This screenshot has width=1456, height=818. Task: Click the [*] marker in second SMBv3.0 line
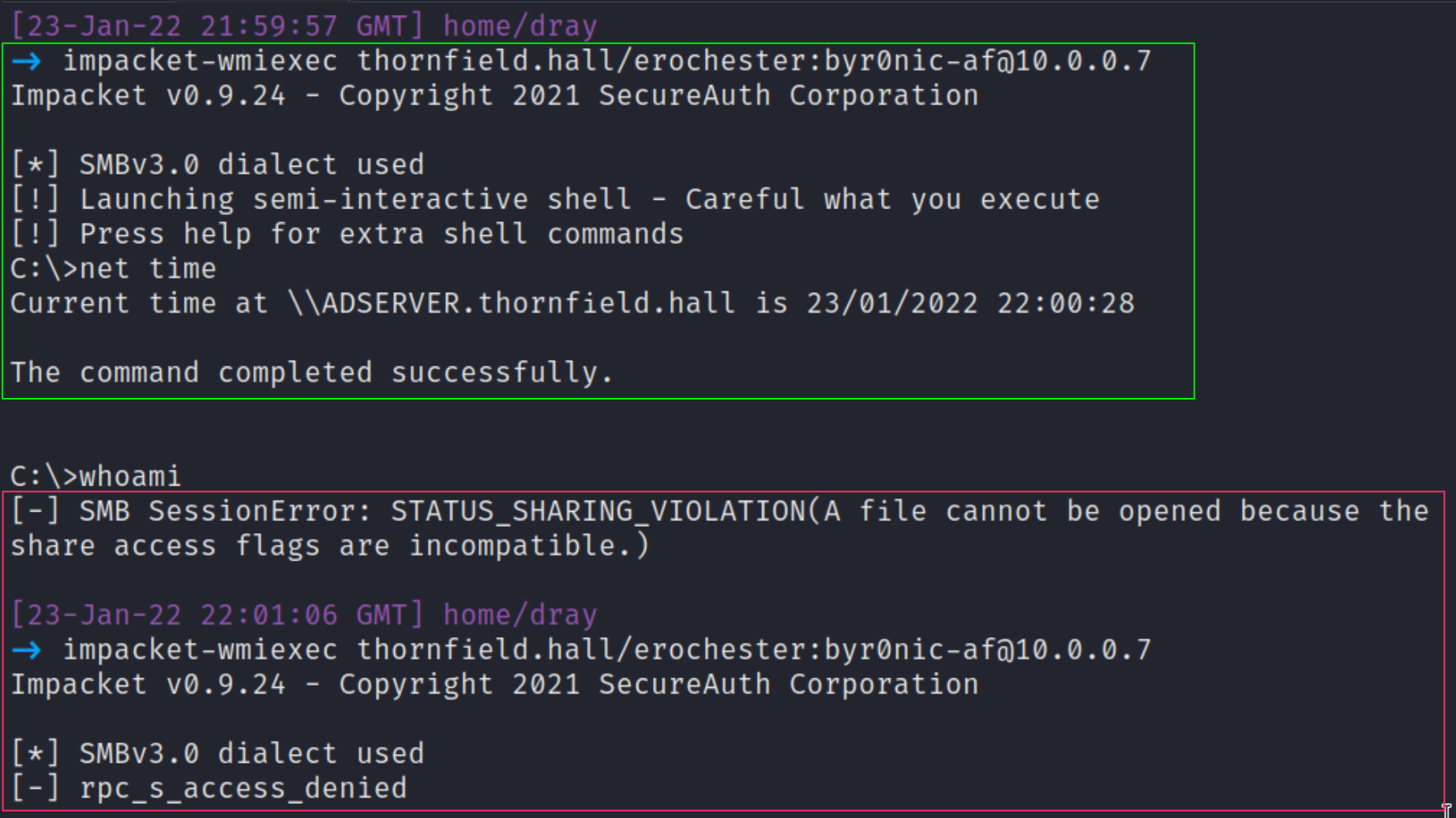point(35,754)
